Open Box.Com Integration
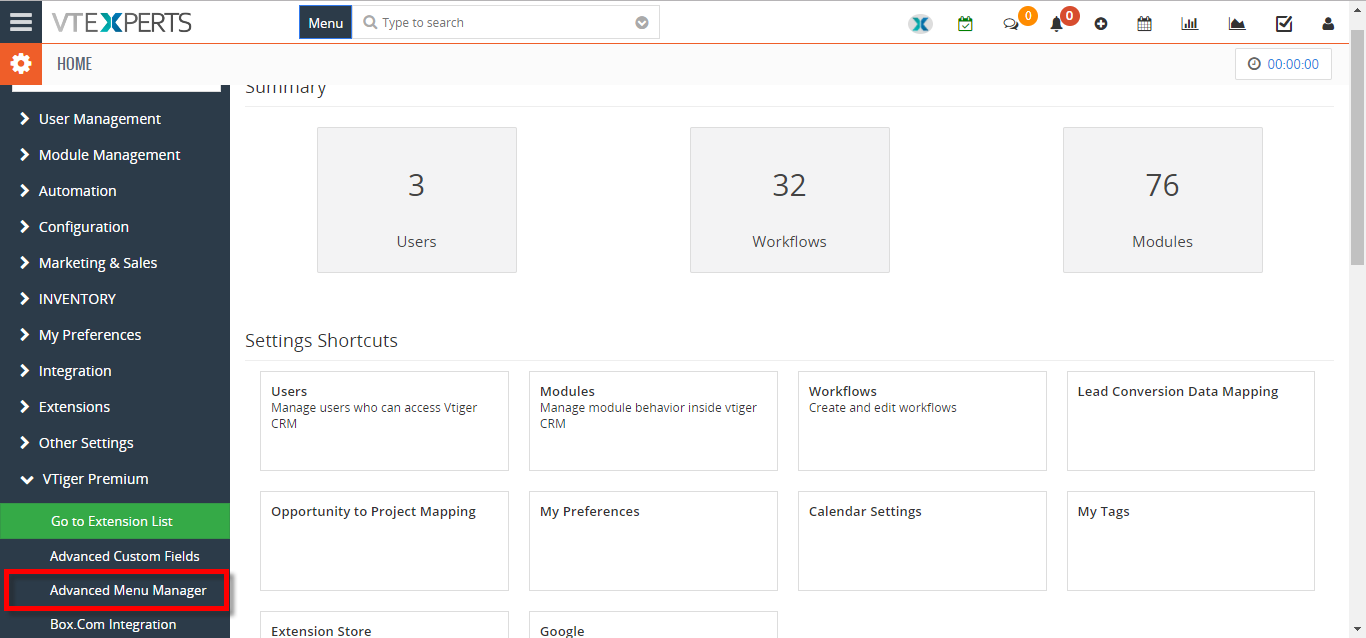Screen dimensions: 1366x638 pyautogui.click(x=115, y=624)
